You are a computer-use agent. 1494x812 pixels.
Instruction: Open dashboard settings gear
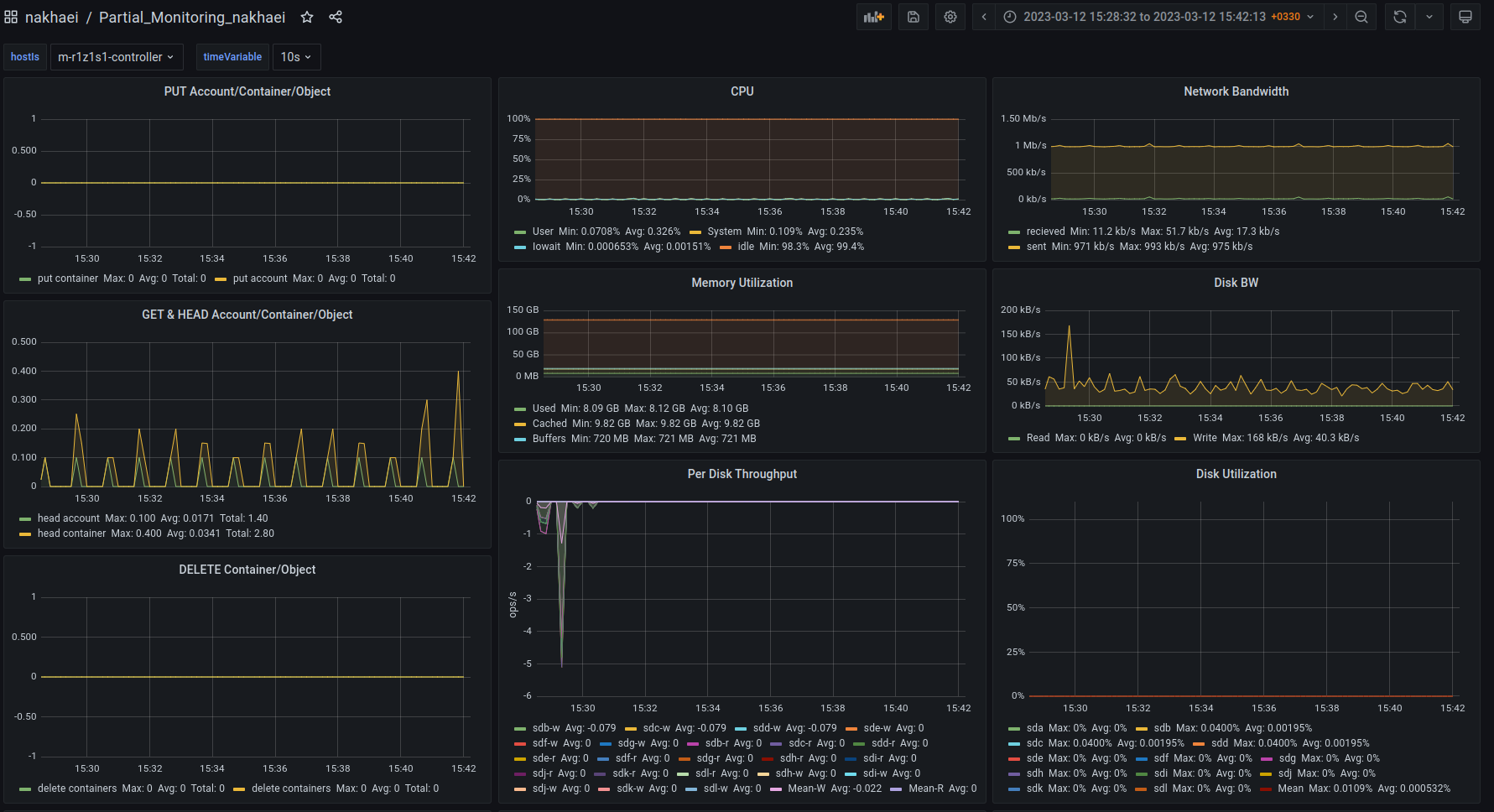pos(950,17)
